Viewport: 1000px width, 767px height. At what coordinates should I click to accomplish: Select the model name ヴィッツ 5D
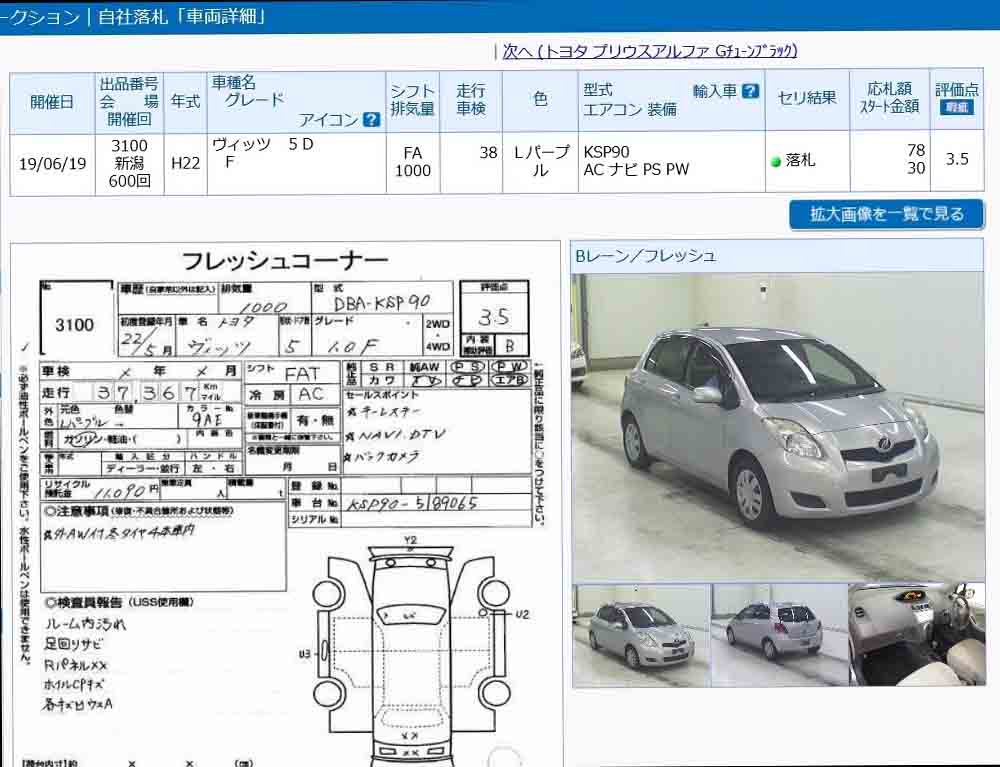262,145
